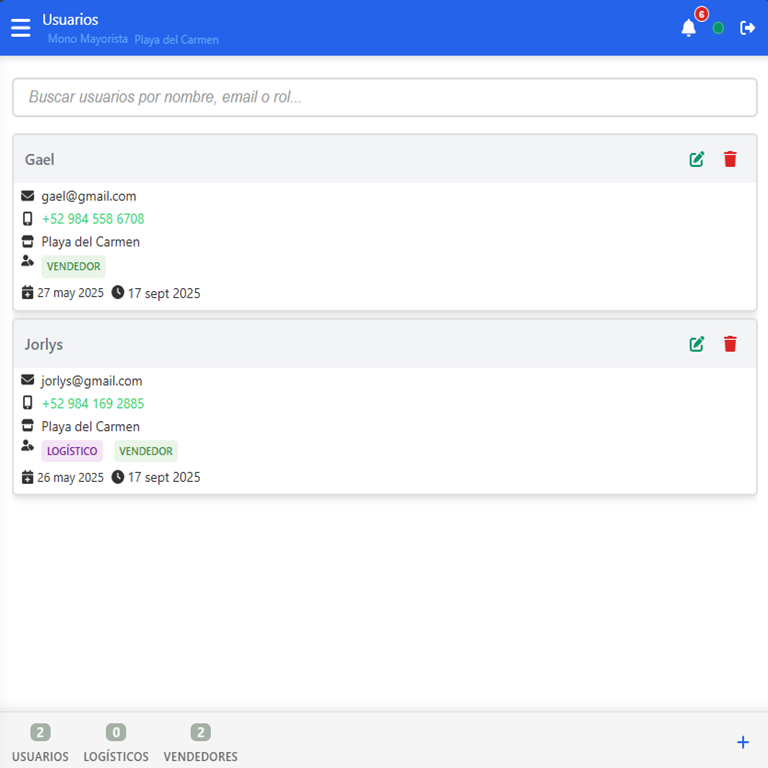Filter by the Vendedores counter tab
Image resolution: width=768 pixels, height=768 pixels.
click(200, 744)
